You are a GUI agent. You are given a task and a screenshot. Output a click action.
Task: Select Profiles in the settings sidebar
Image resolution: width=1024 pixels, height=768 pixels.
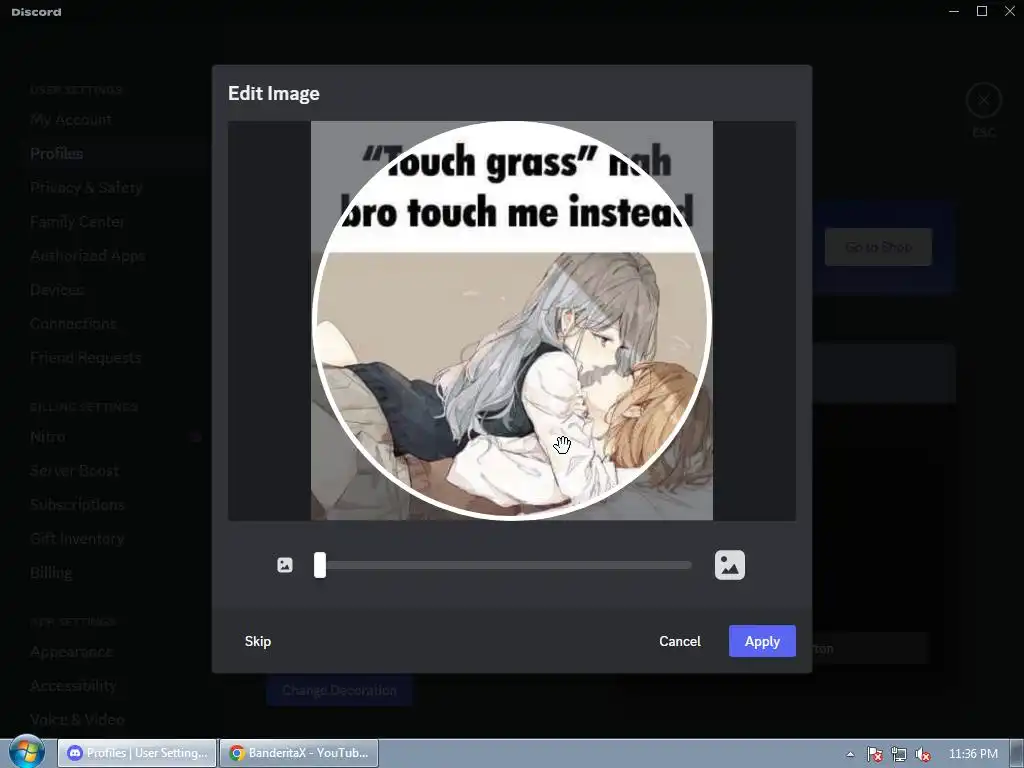tap(57, 153)
